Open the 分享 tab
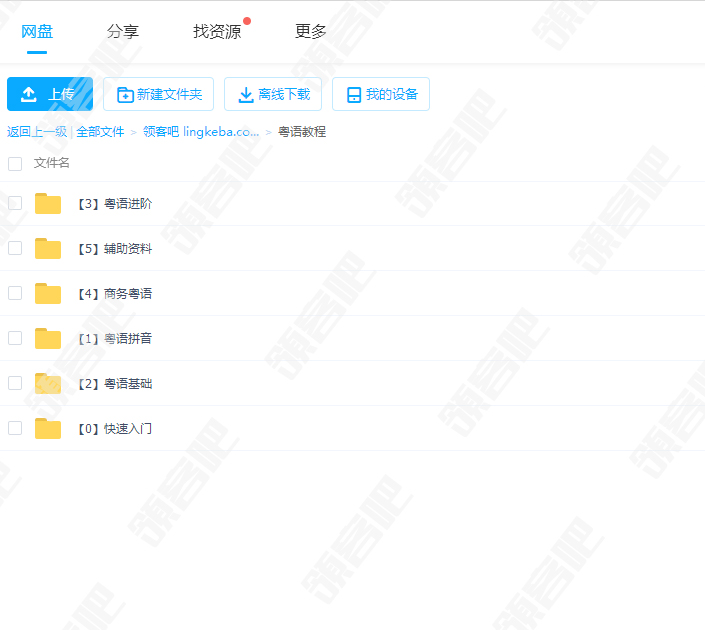The image size is (705, 630). pyautogui.click(x=123, y=31)
